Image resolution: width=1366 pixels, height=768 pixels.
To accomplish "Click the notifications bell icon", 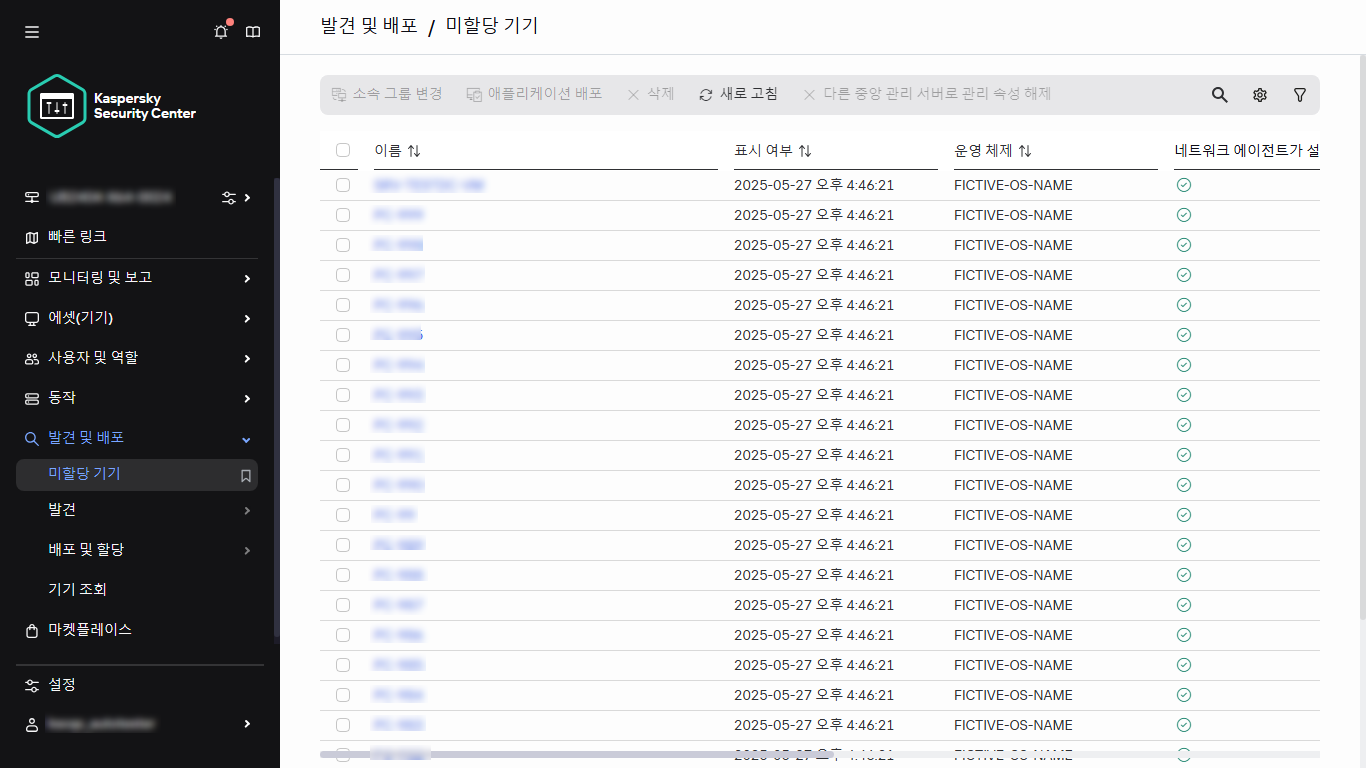I will (x=221, y=32).
